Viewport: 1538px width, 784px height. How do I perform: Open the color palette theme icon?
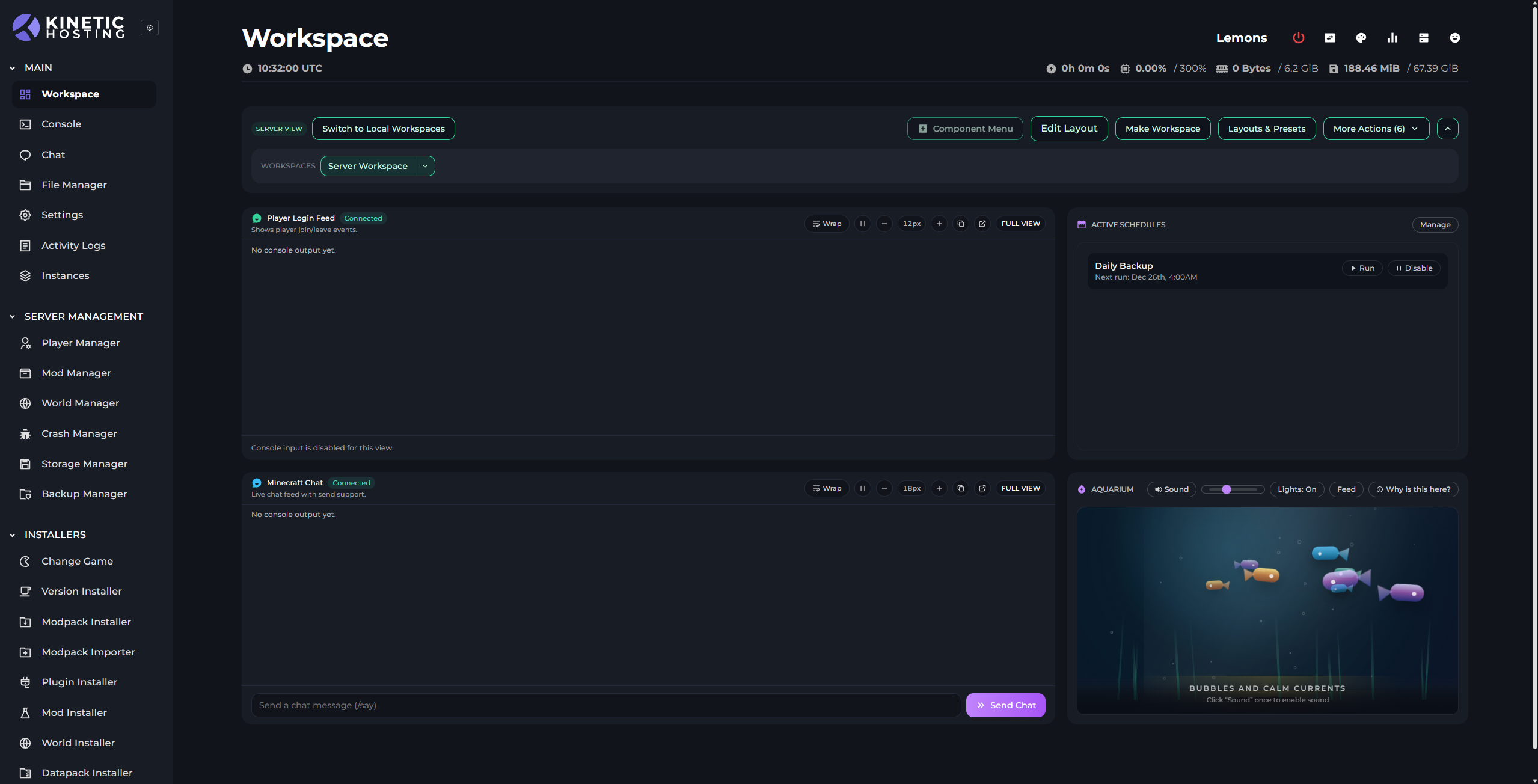pos(1361,38)
